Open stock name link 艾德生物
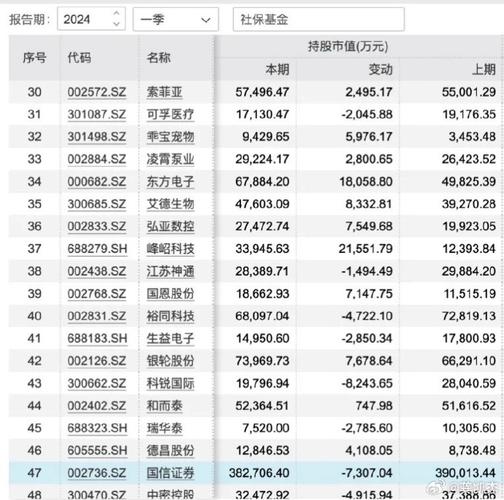 click(x=170, y=204)
